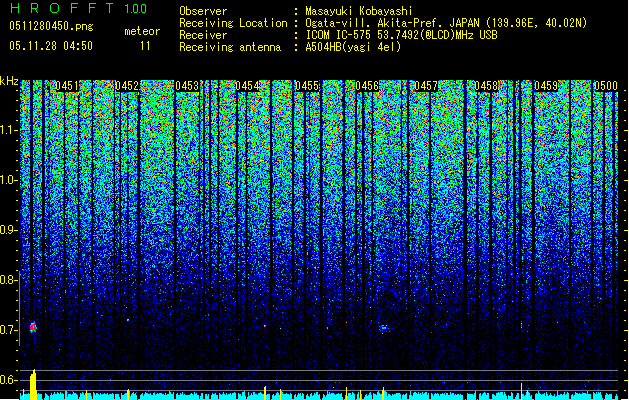Click the HROFFT program title text

click(63, 8)
